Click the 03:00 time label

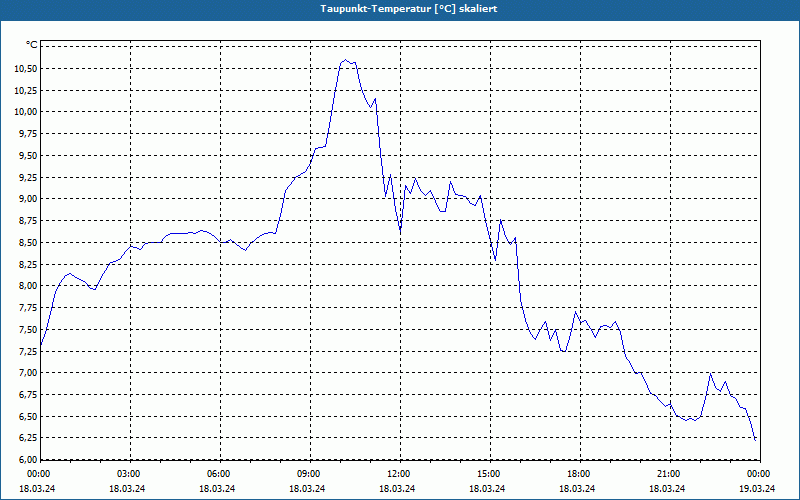click(x=129, y=474)
